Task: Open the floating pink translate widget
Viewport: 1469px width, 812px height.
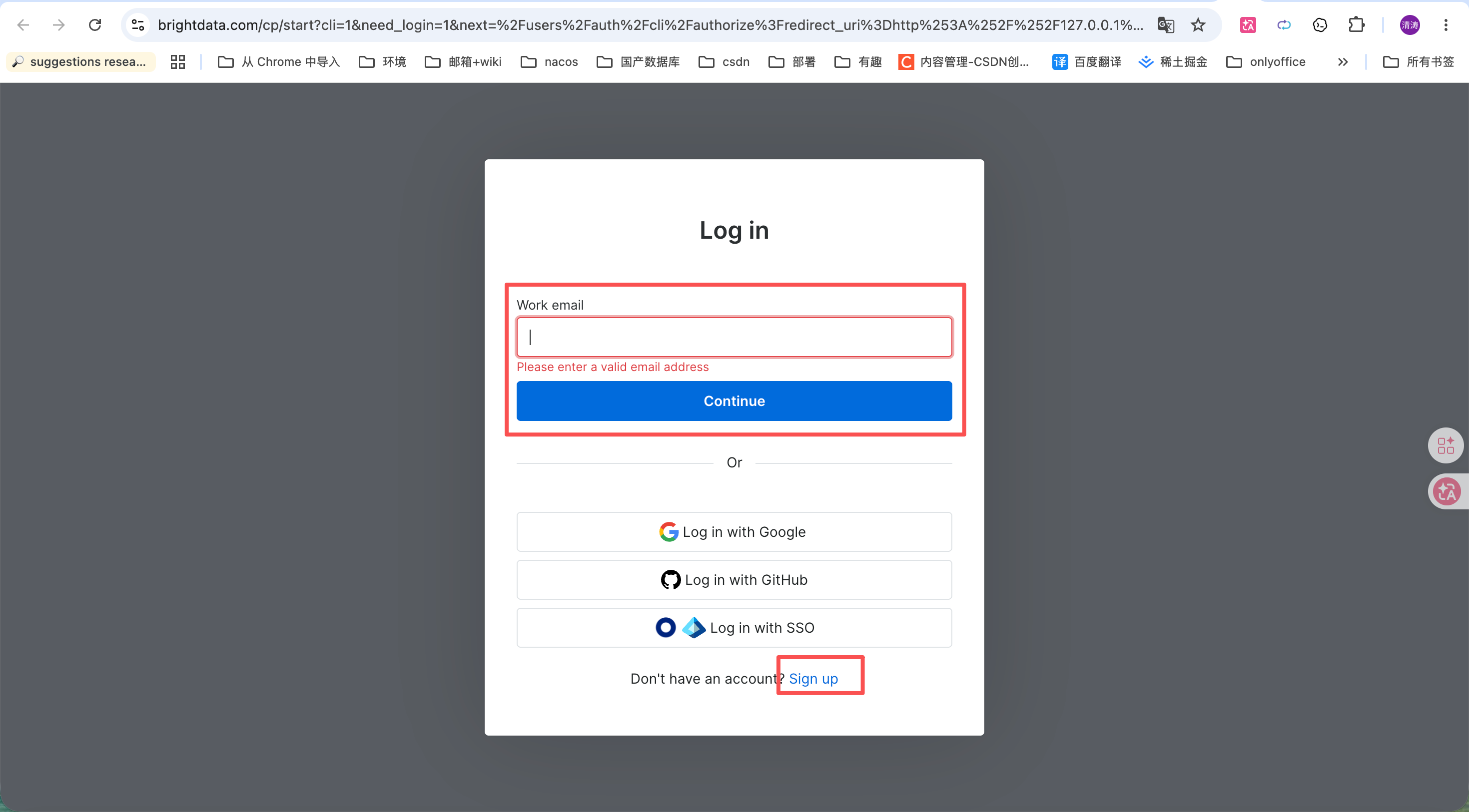Action: [1447, 491]
